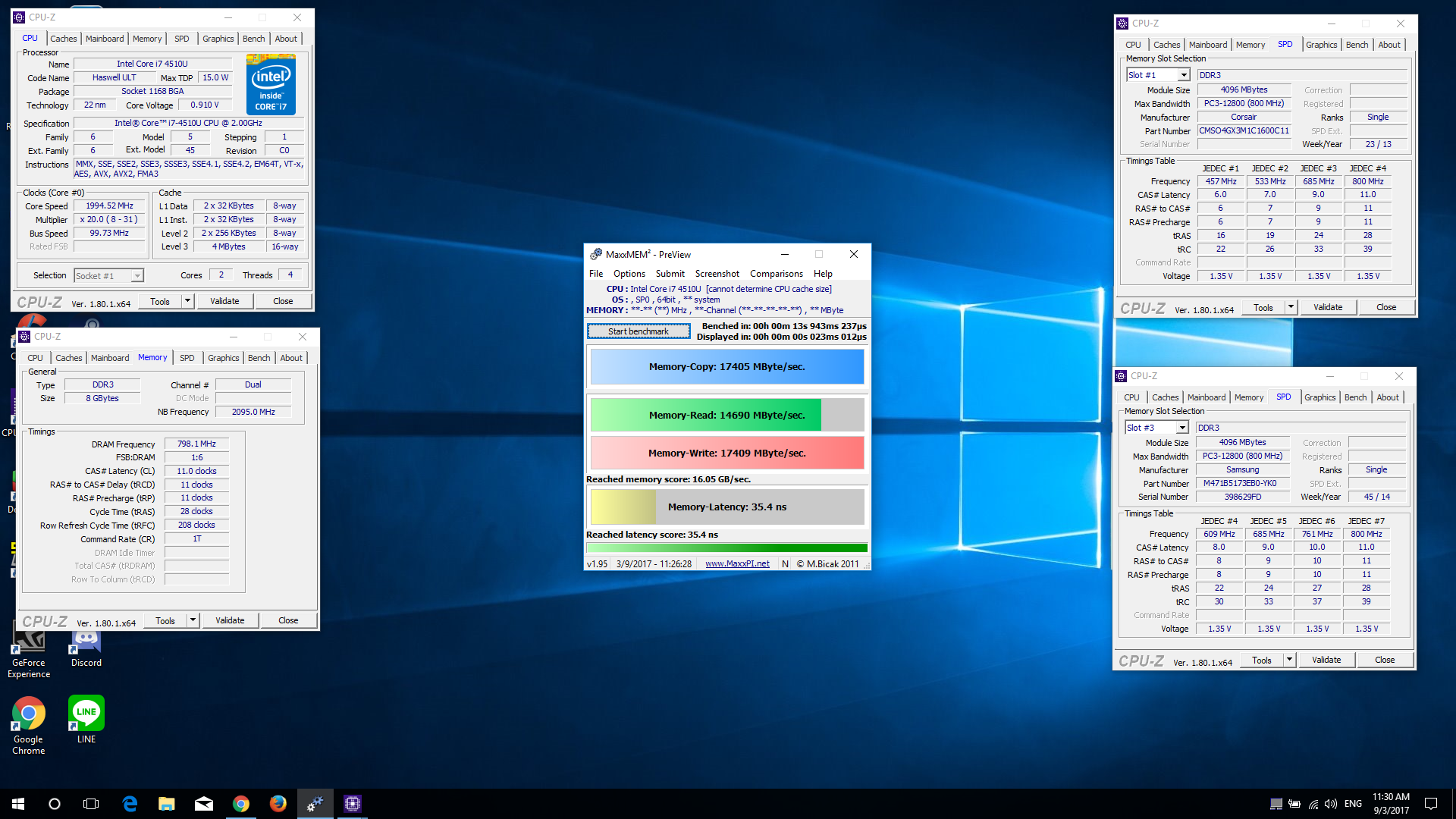This screenshot has height=819, width=1456.
Task: Open the Wi-Fi network tray icon
Action: coord(1313,804)
